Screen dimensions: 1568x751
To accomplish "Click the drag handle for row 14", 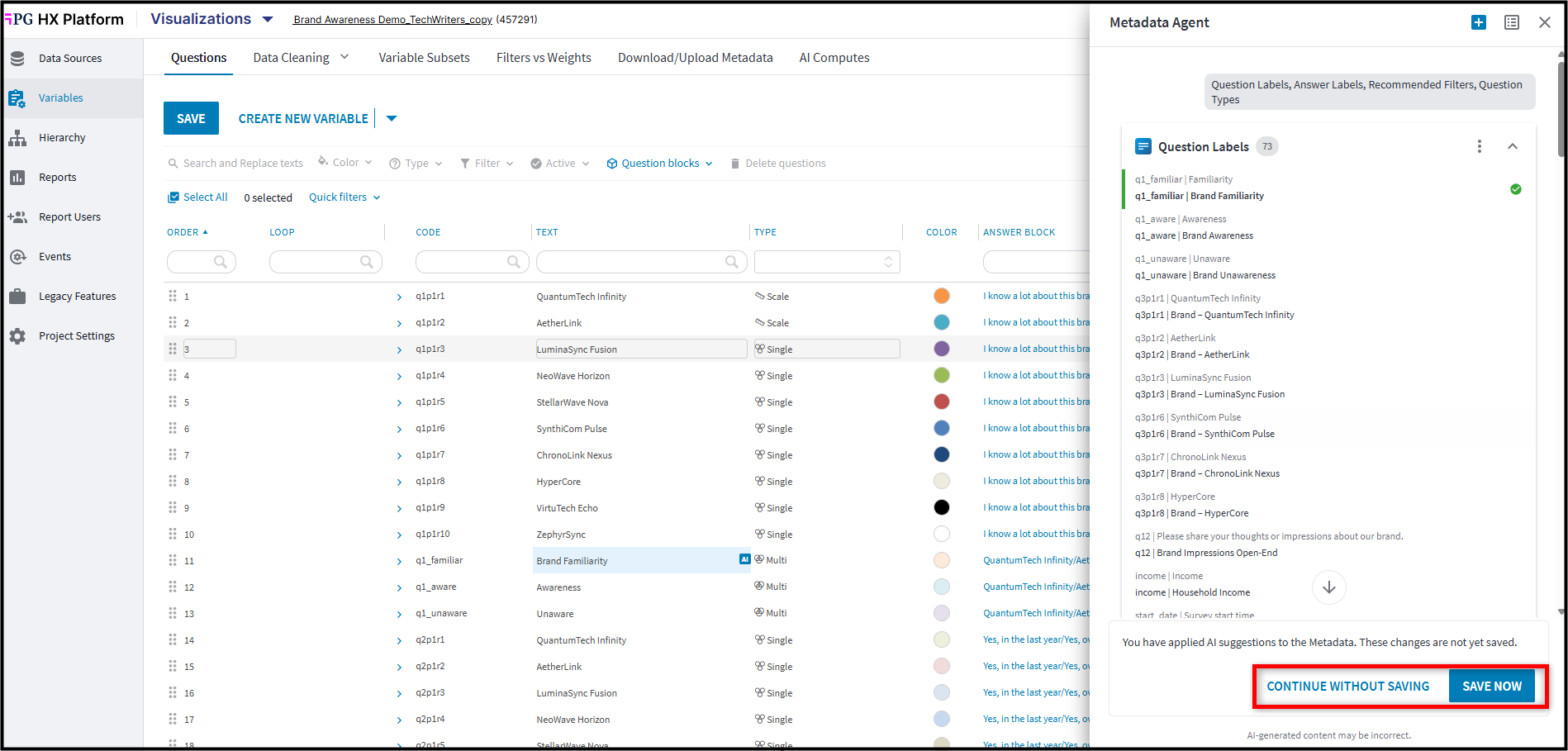I will coord(173,639).
